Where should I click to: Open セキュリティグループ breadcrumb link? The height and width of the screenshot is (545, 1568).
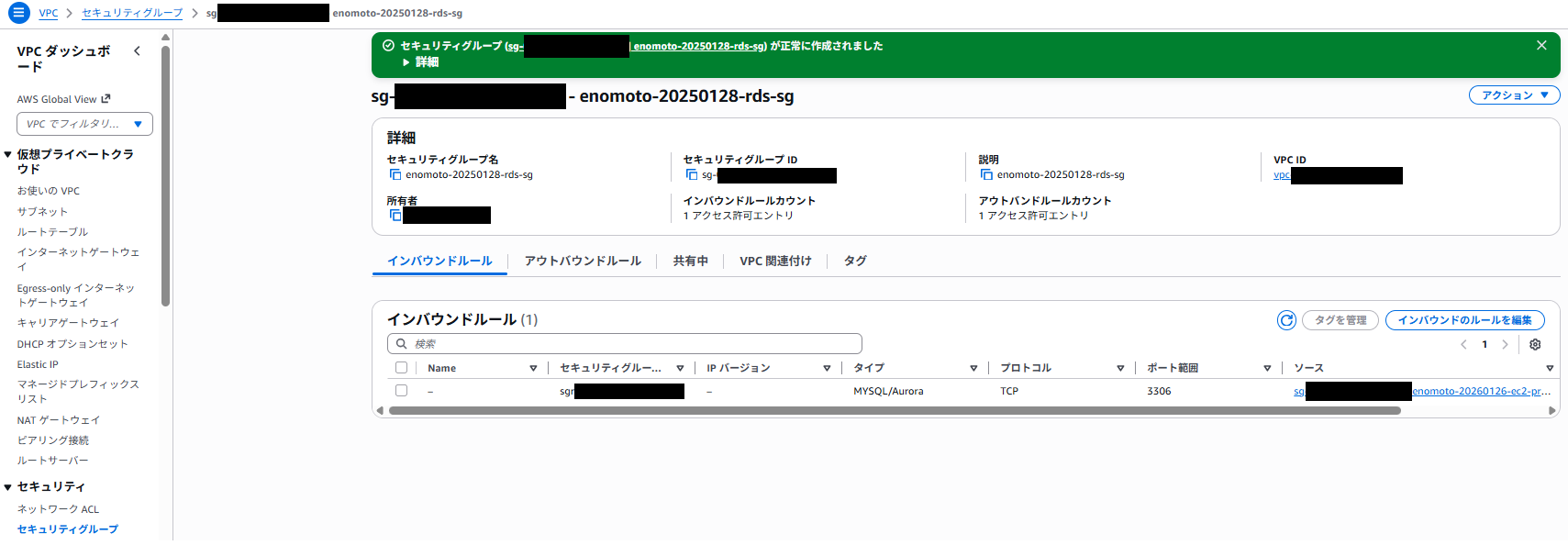pos(132,13)
